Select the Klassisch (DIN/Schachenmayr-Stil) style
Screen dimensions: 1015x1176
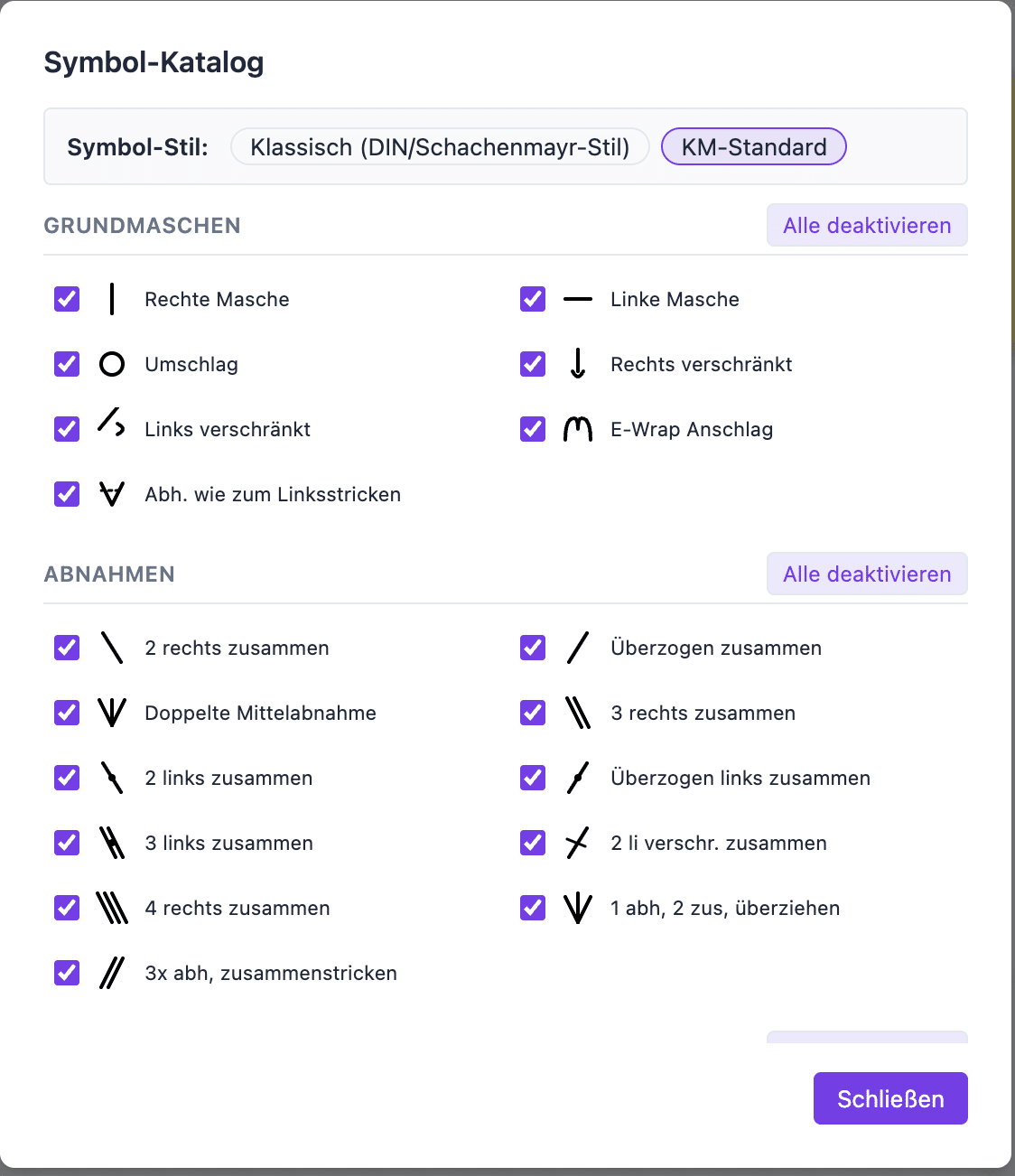tap(440, 146)
